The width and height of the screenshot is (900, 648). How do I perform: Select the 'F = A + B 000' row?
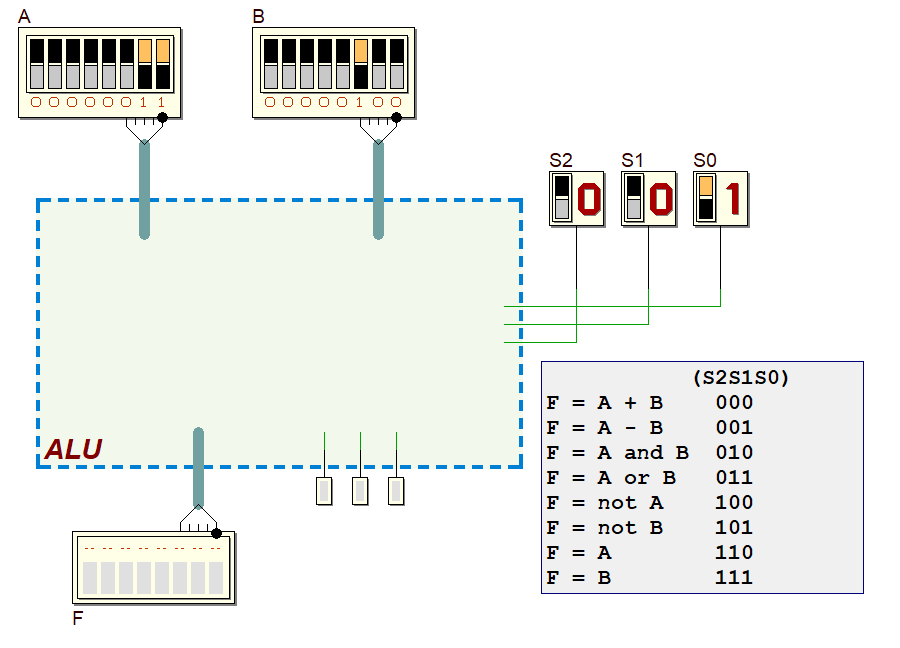[x=650, y=403]
